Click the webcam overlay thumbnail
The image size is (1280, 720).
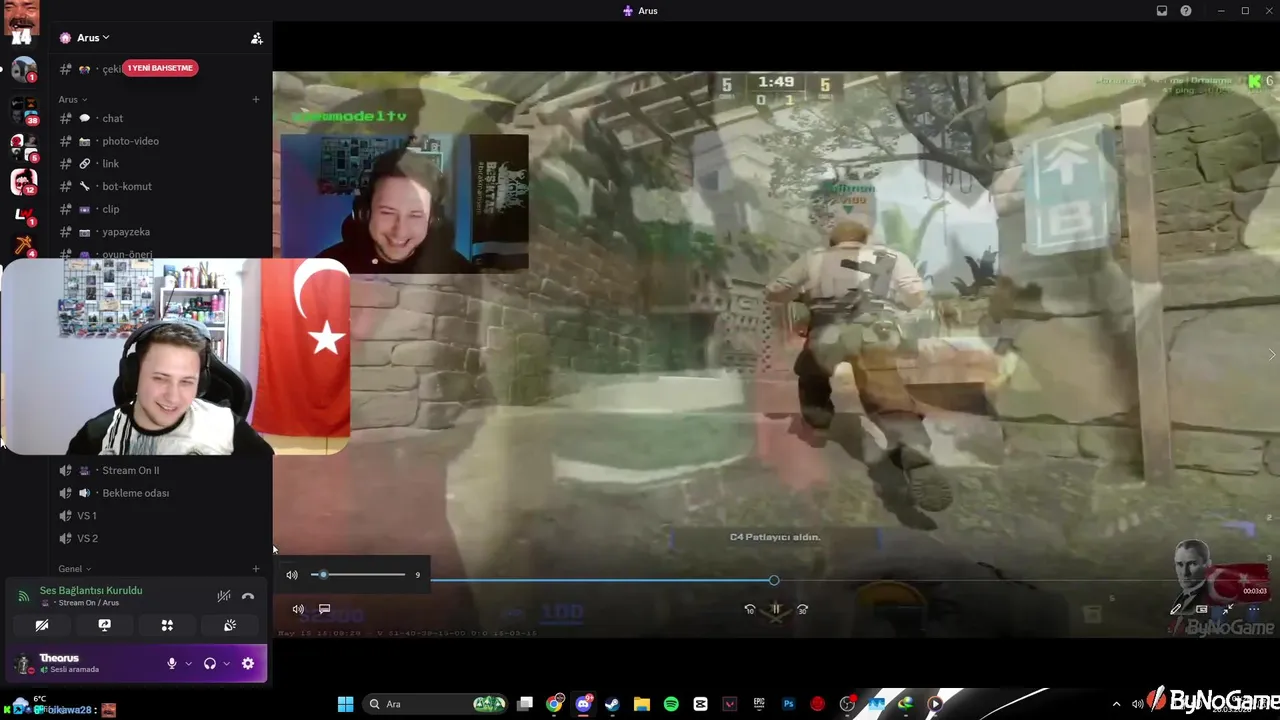(x=176, y=357)
